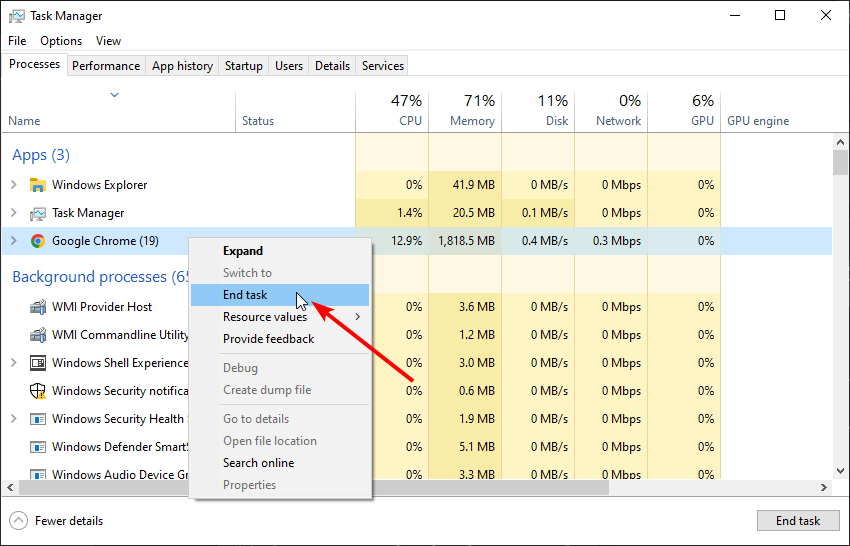Viewport: 850px width, 546px height.
Task: Click the 1,818.5 MB memory cell
Action: pos(465,241)
